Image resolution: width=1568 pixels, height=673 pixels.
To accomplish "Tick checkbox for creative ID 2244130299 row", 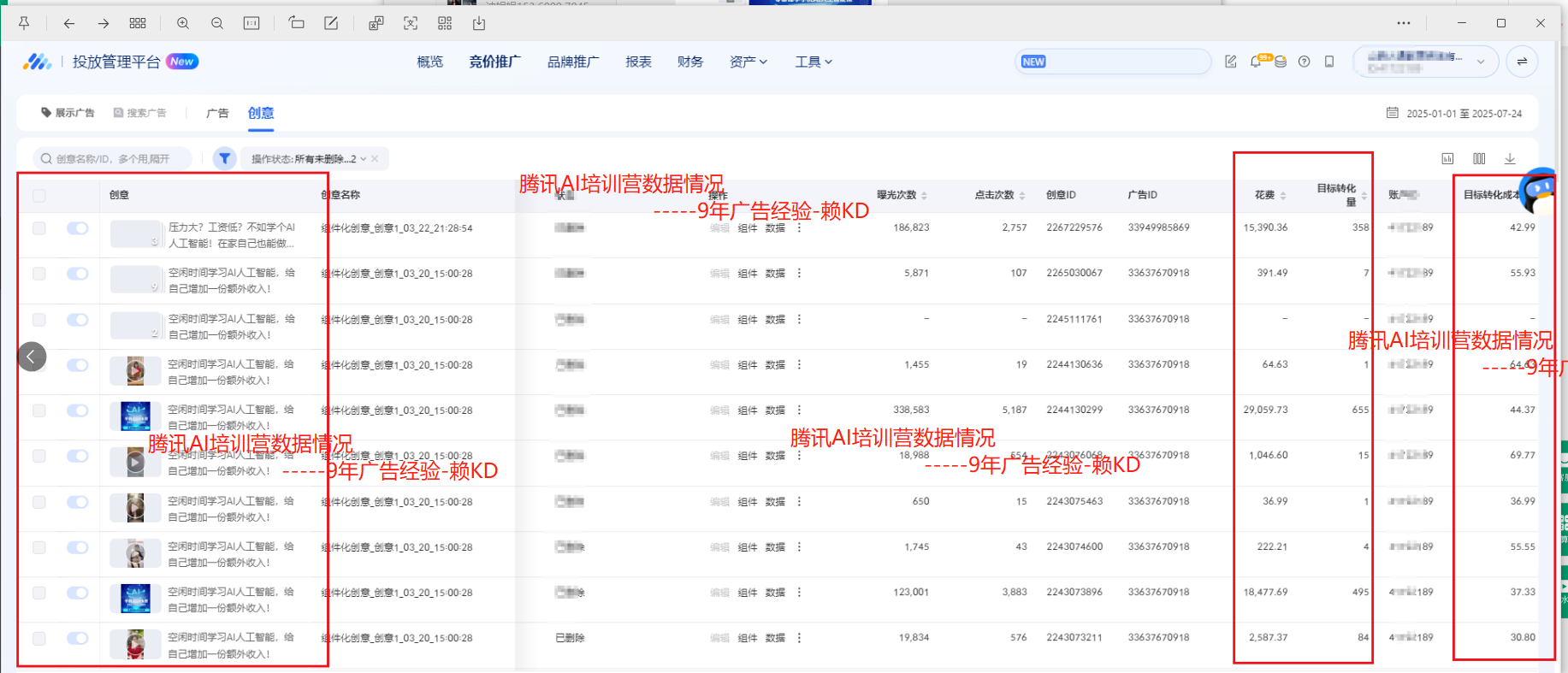I will click(39, 410).
